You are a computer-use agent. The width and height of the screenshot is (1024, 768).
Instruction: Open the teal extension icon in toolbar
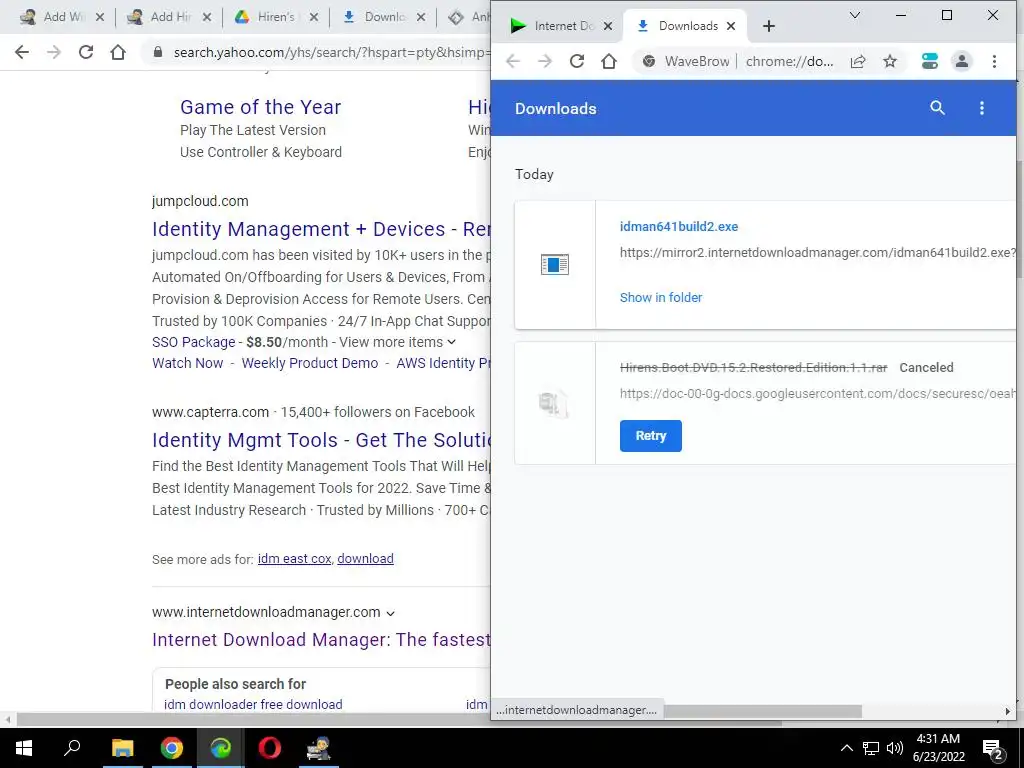click(x=929, y=61)
